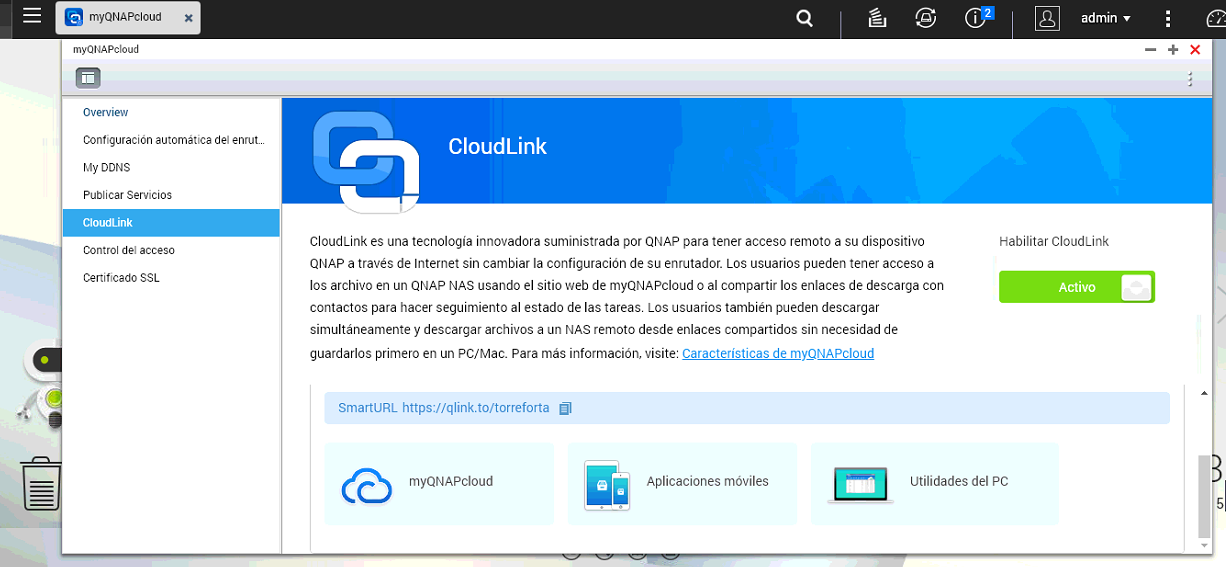Switch to the myQNAPcloud taskbar tab
Screen dimensions: 1226x567
pyautogui.click(x=127, y=18)
